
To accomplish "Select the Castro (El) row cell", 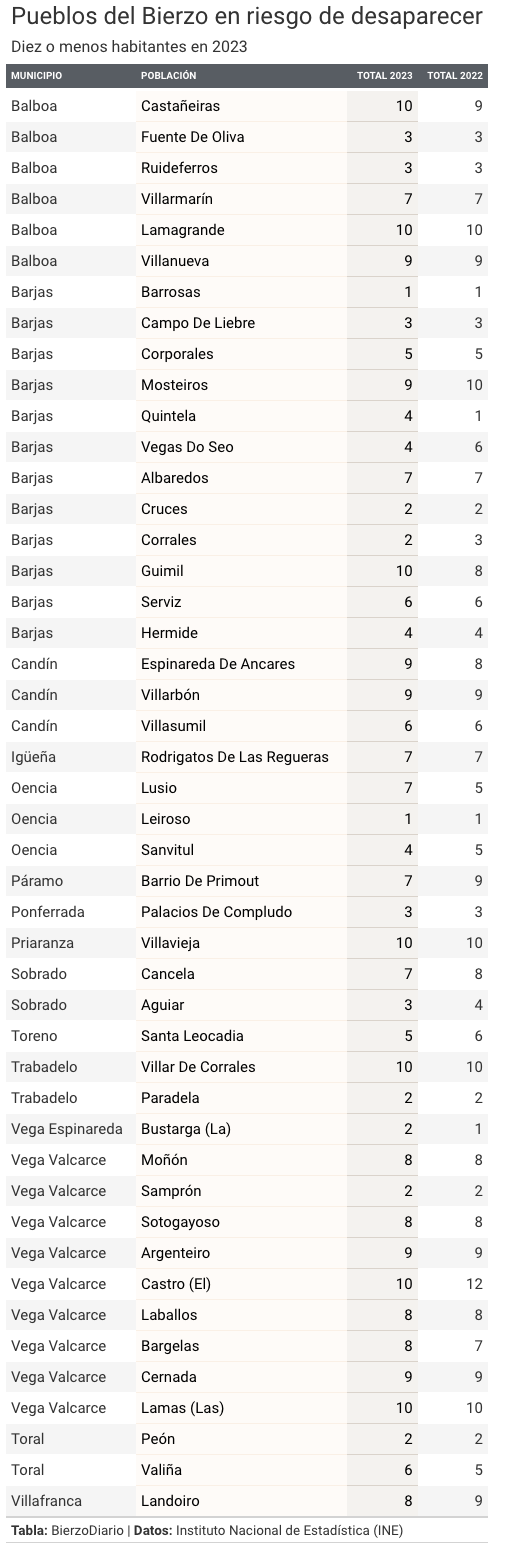I will [x=176, y=1284].
